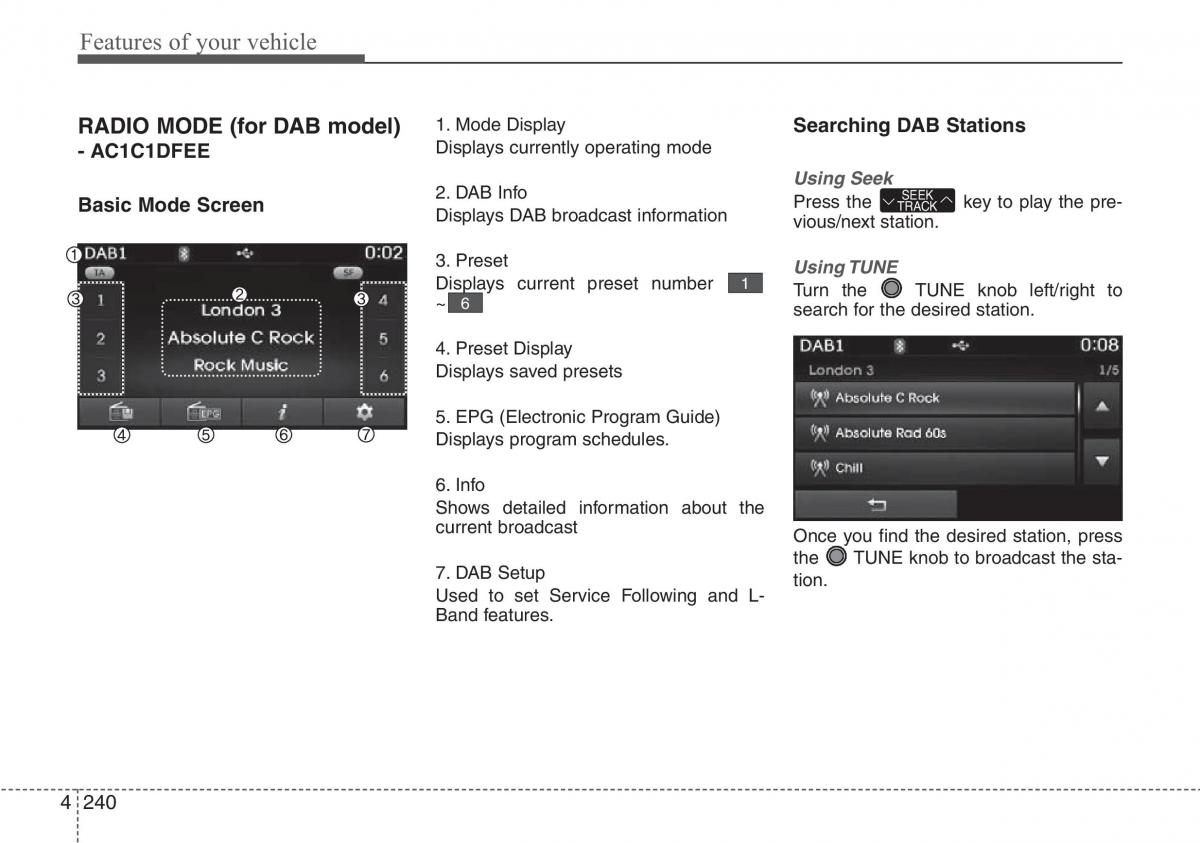Screen dimensions: 1200x843
Task: Click the '1. Mode Display' item
Action: point(500,125)
